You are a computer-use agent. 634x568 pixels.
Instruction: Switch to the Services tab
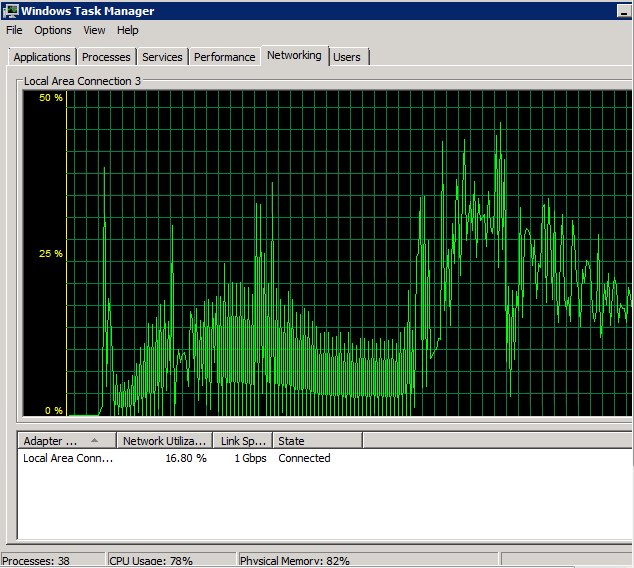[x=162, y=57]
